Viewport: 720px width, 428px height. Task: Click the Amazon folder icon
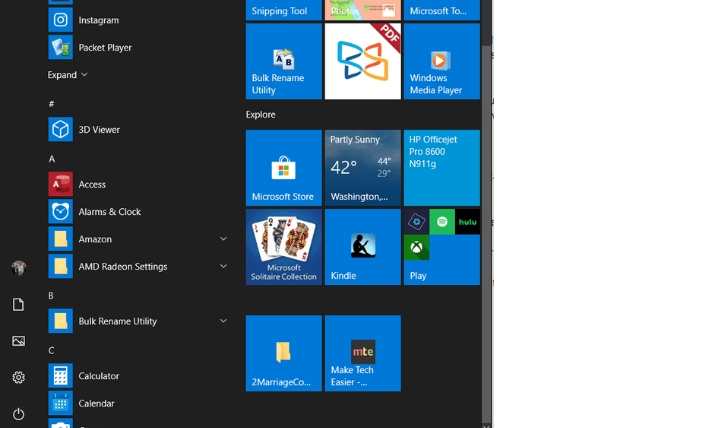[61, 239]
